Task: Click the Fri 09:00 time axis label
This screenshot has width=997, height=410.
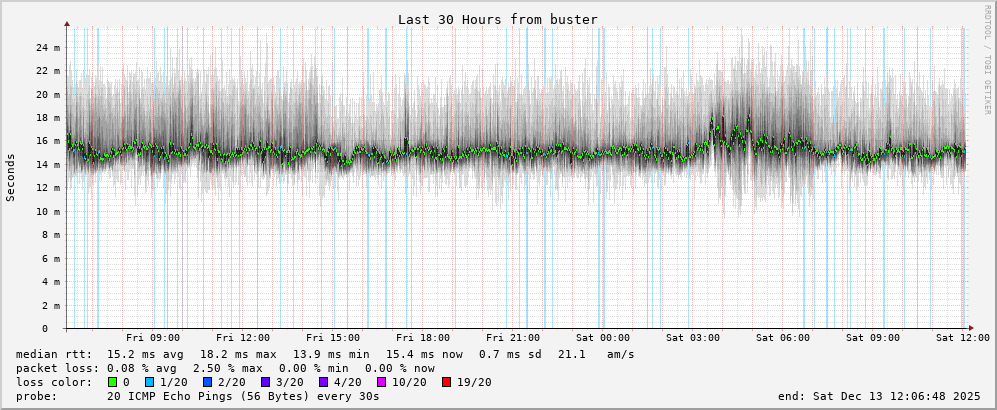Action: 153,338
